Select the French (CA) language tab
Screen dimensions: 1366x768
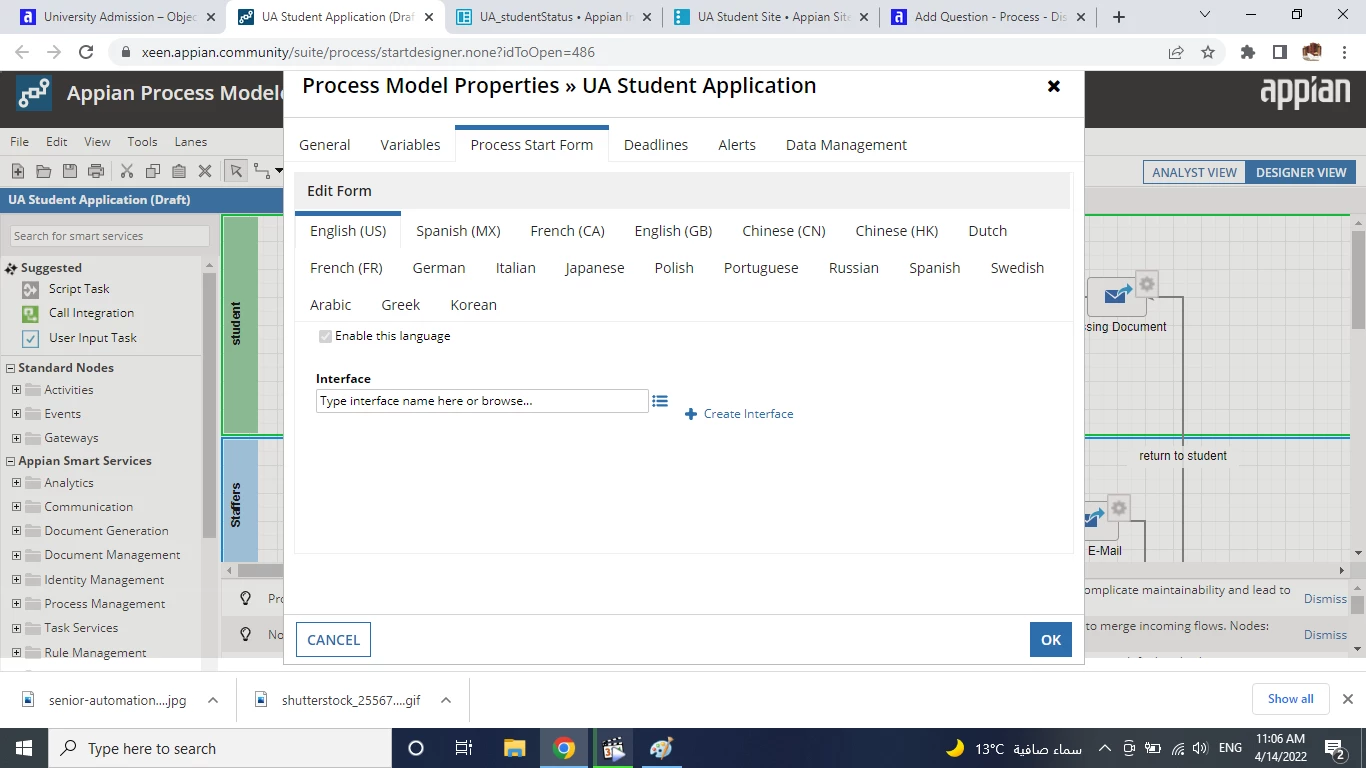pyautogui.click(x=568, y=231)
